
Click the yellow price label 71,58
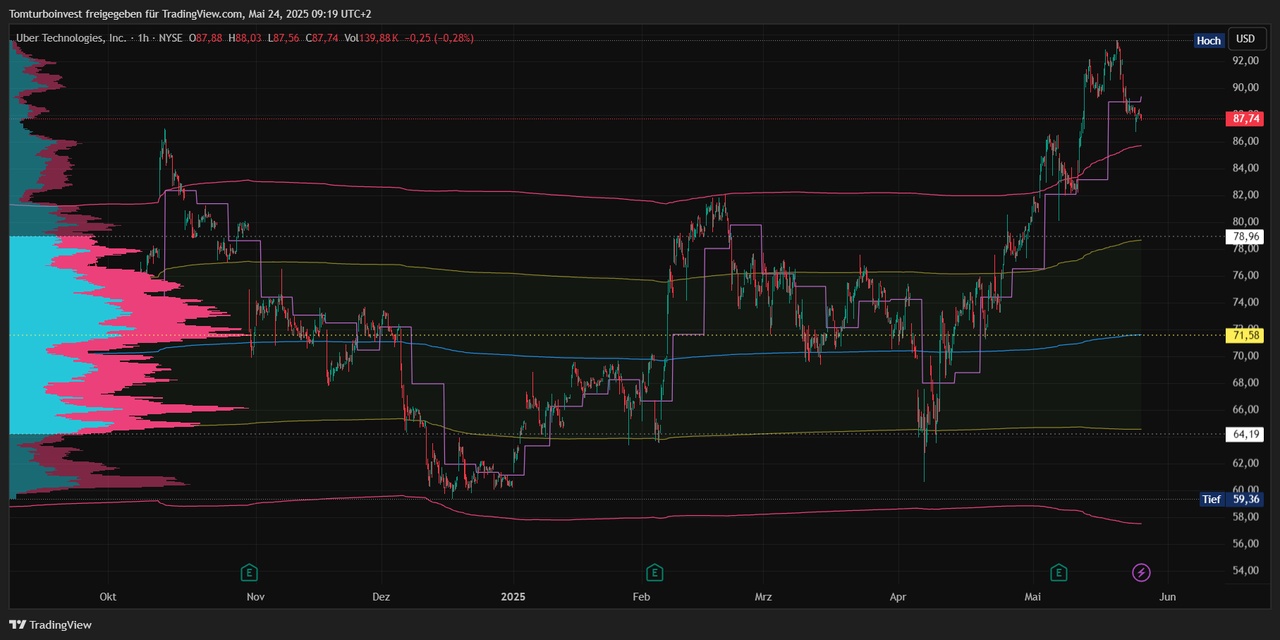1245,335
